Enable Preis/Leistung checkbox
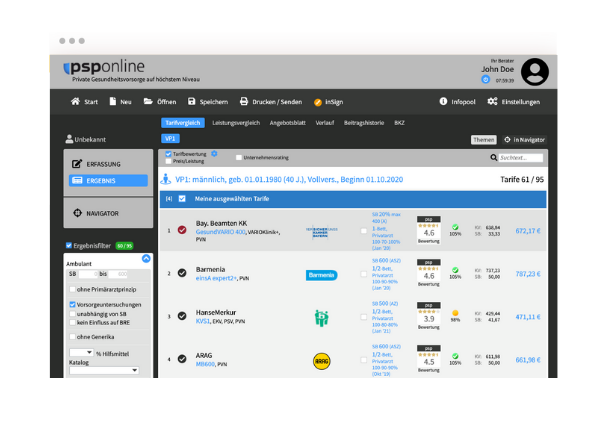The height and width of the screenshot is (426, 600). pos(168,161)
